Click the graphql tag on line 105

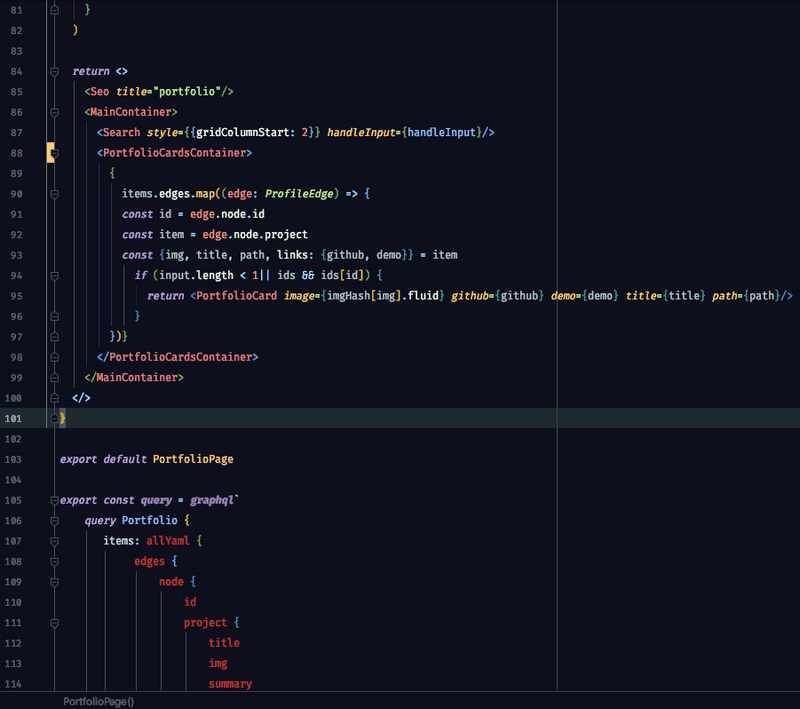pos(212,500)
